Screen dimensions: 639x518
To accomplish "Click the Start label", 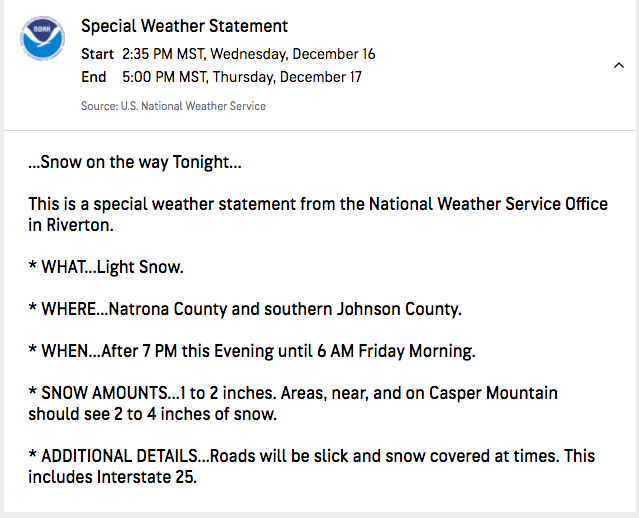I will [97, 54].
